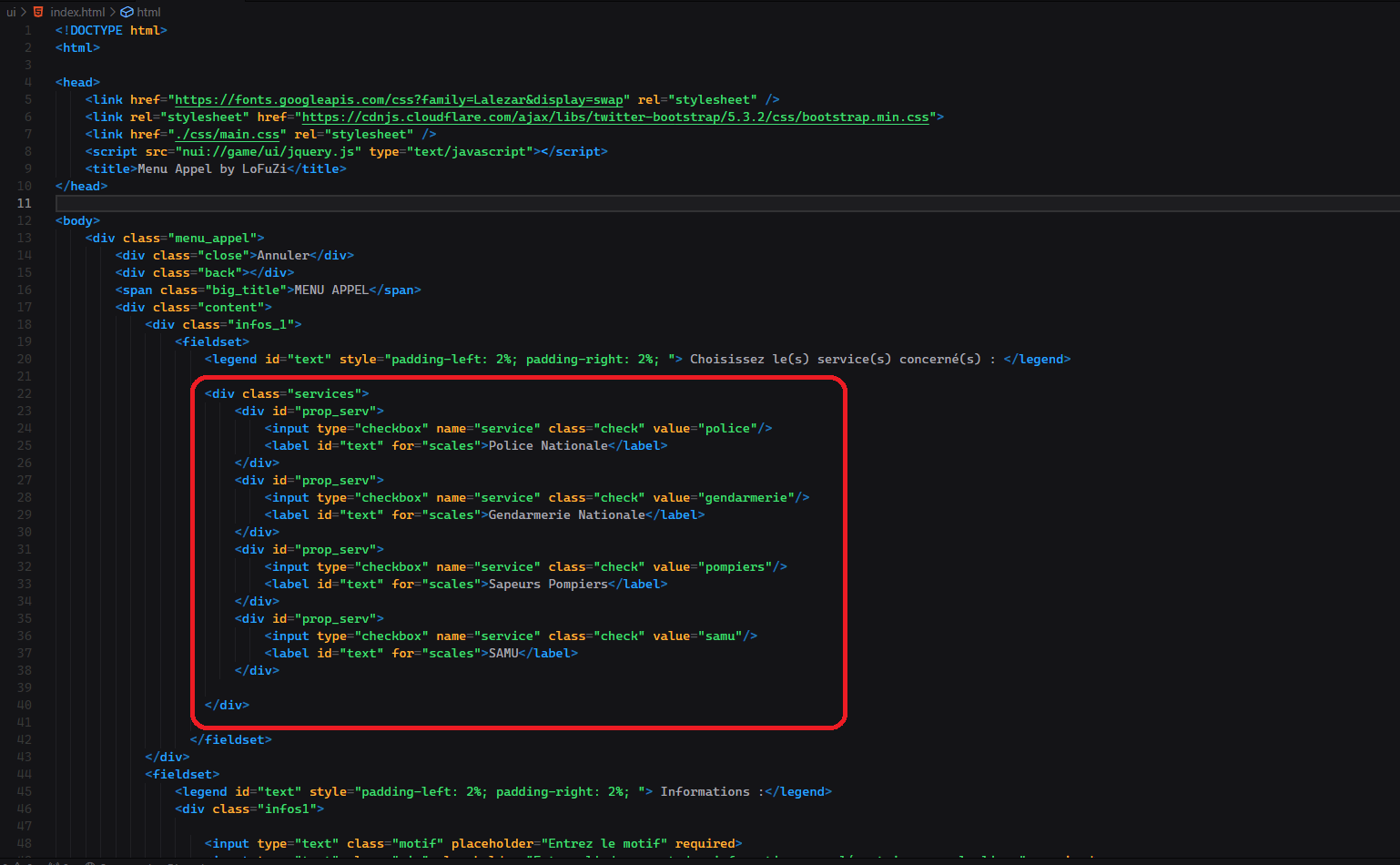Open the ui folder breadcrumb
The height and width of the screenshot is (865, 1400).
tap(11, 12)
